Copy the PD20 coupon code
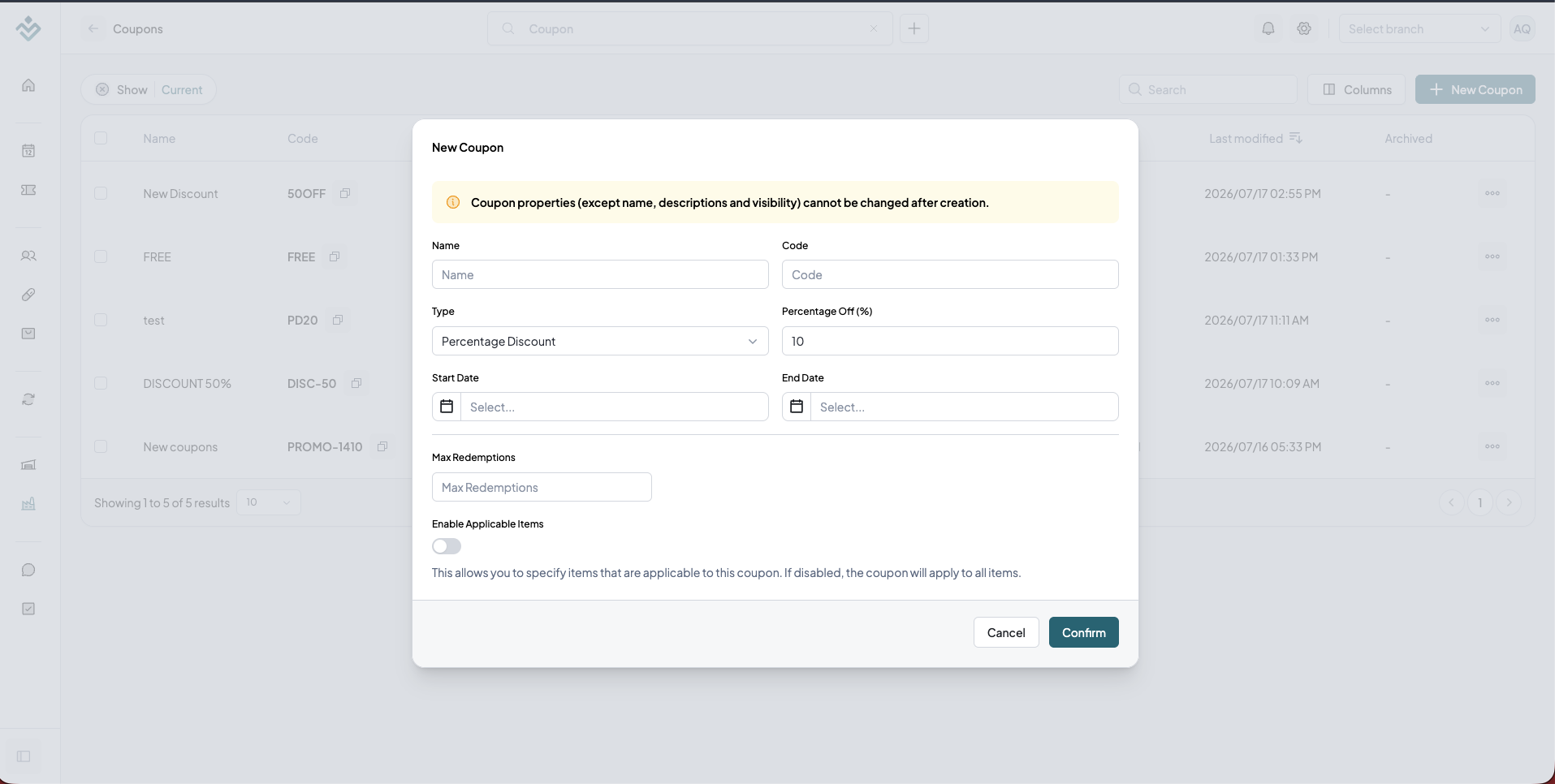Screen dimensions: 1555x784 tap(338, 320)
